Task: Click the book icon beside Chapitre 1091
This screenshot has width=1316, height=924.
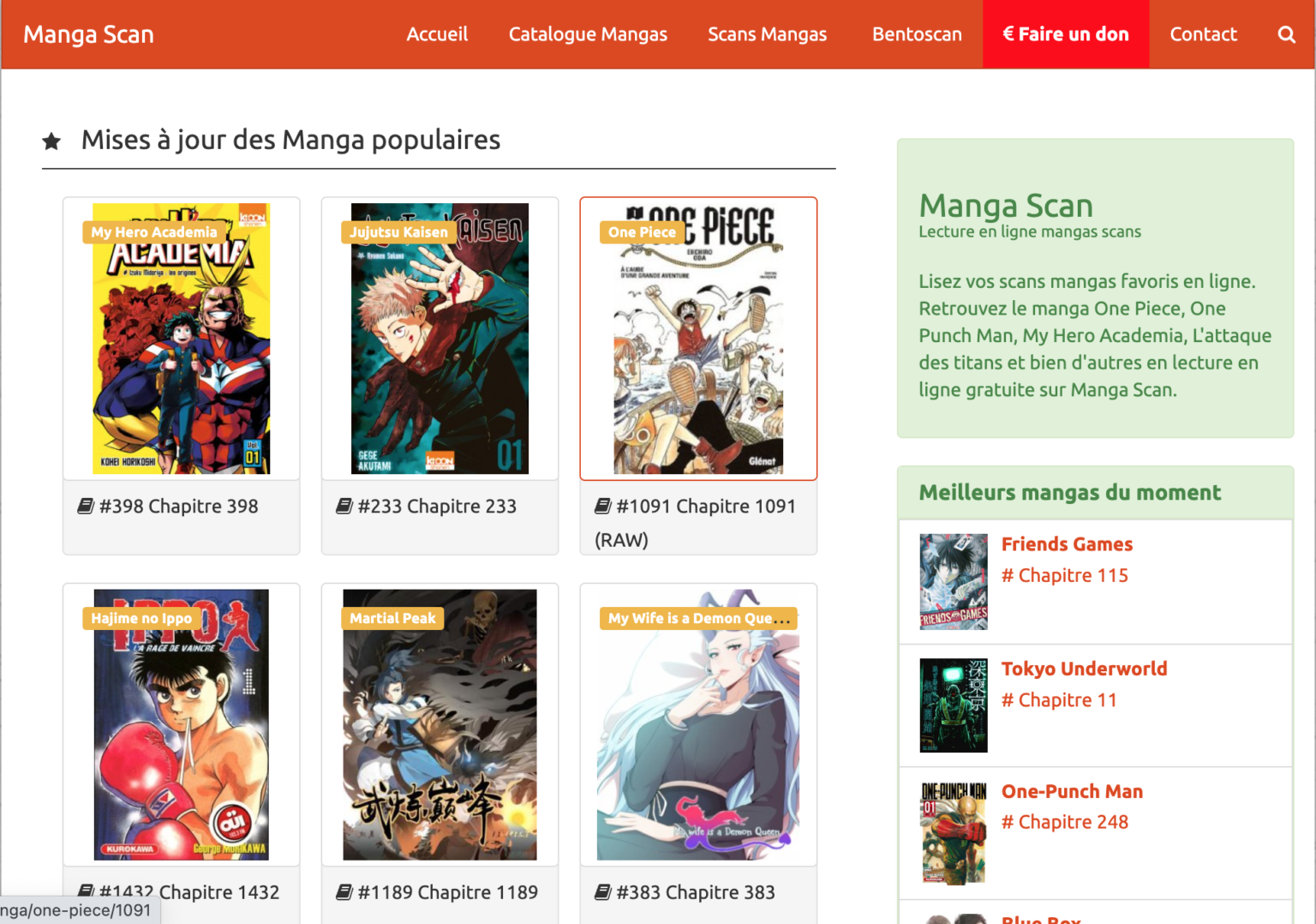Action: pos(603,507)
